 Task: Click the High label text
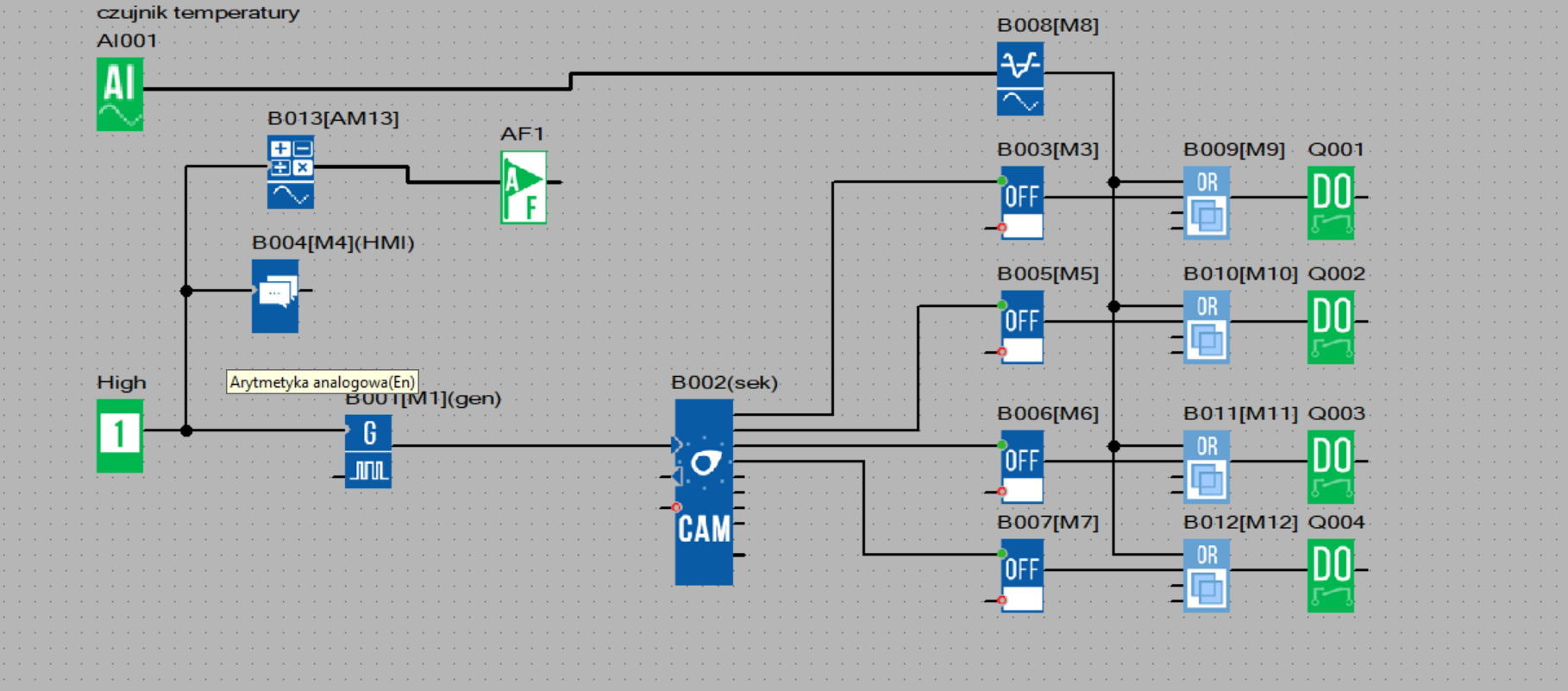point(122,383)
